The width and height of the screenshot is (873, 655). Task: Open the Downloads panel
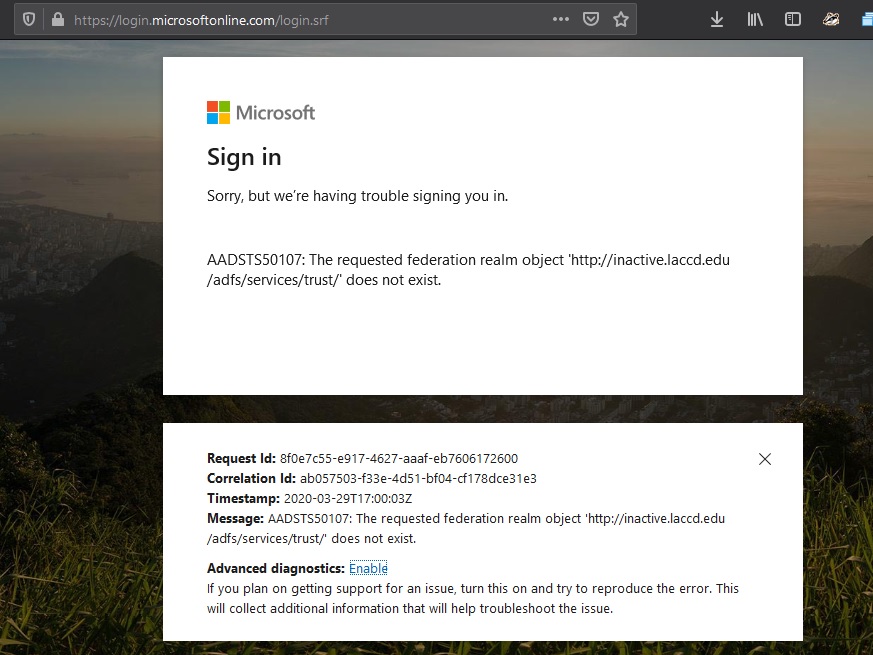click(x=717, y=19)
